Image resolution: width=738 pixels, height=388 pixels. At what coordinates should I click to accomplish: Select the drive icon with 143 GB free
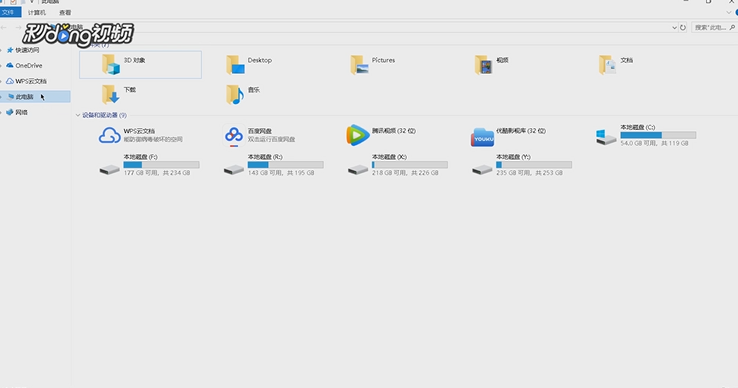coord(234,169)
